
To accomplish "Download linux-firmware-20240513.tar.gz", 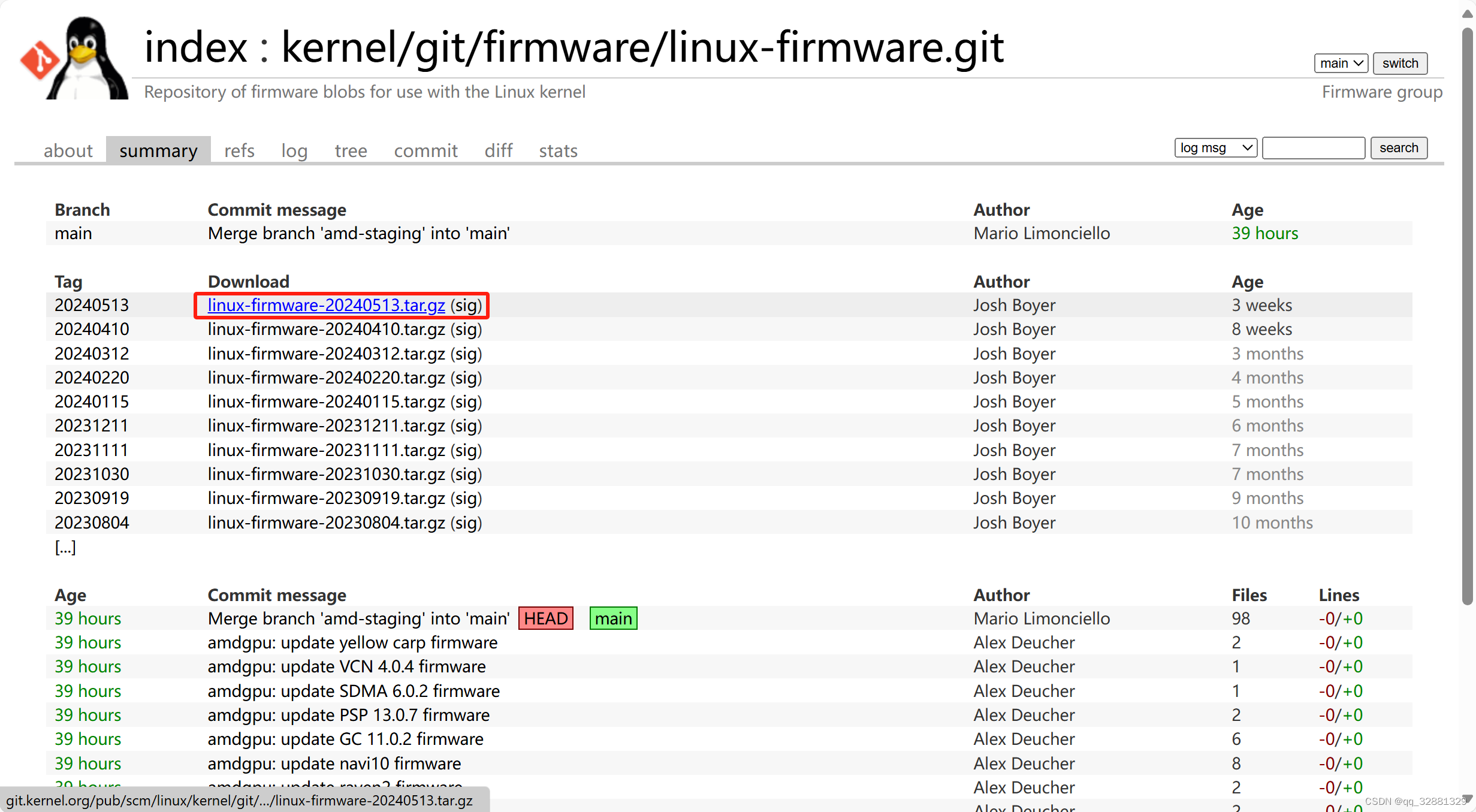I will click(326, 305).
